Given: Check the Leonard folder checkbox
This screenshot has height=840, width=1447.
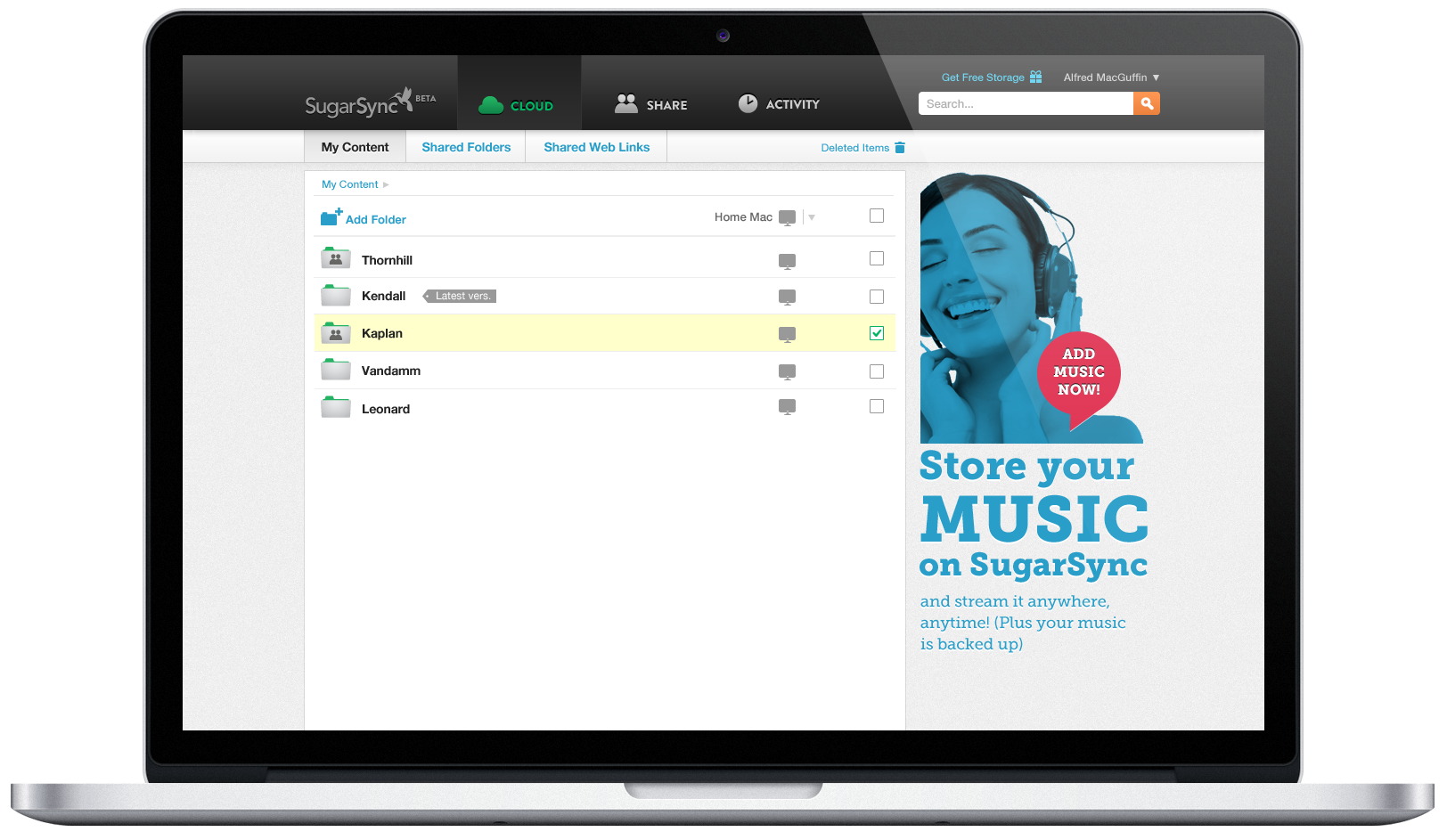Looking at the screenshot, I should pyautogui.click(x=877, y=406).
